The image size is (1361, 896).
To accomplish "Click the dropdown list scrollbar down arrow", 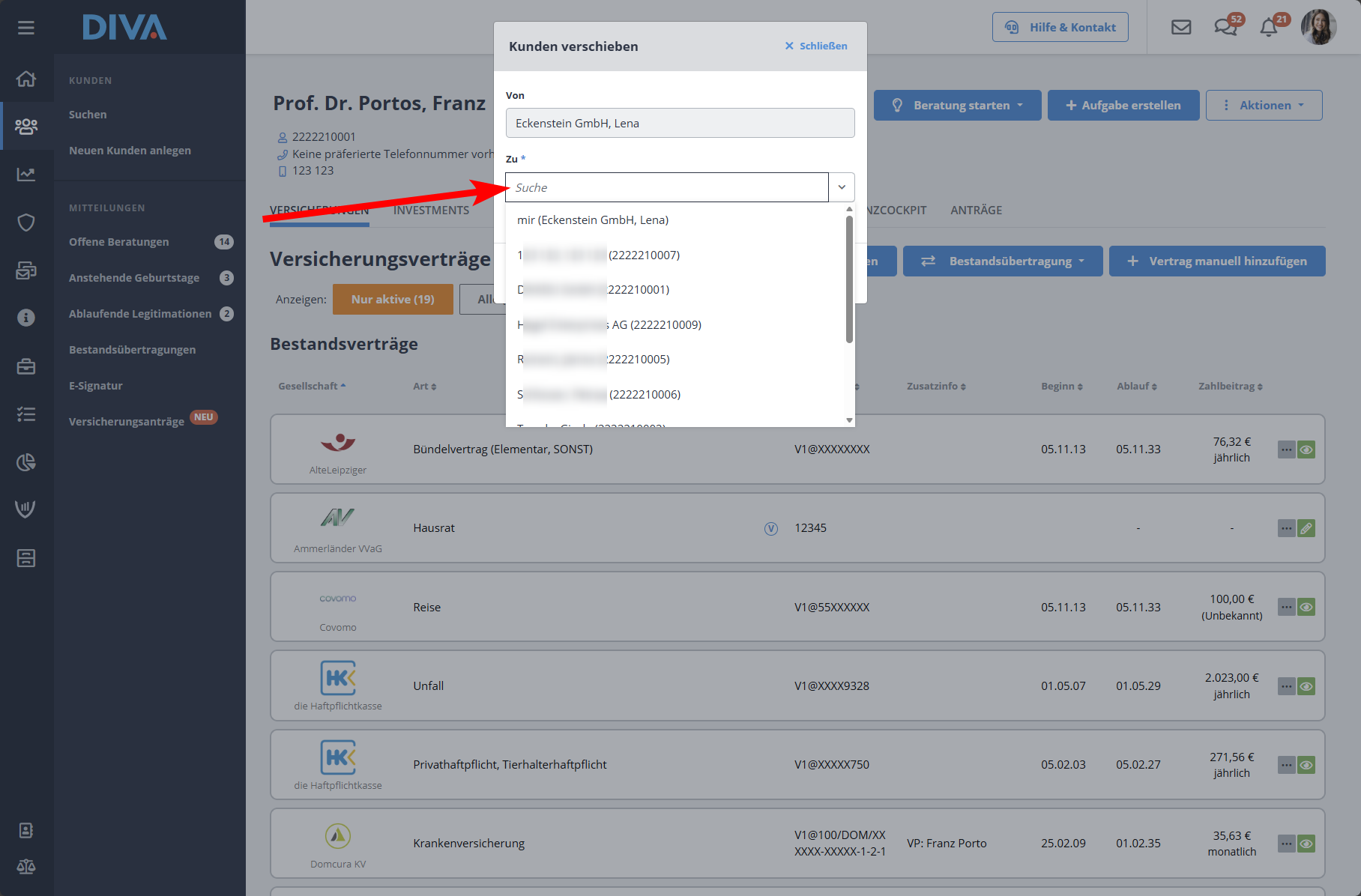I will coord(849,420).
